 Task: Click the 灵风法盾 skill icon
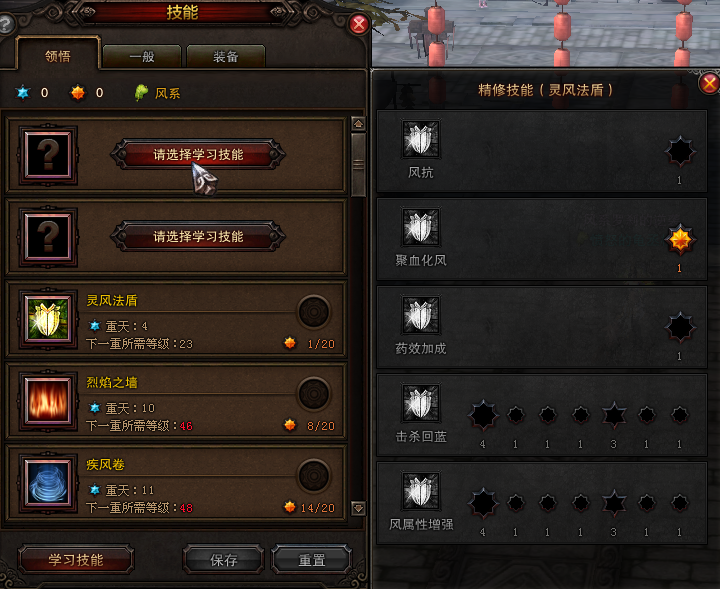coord(48,319)
